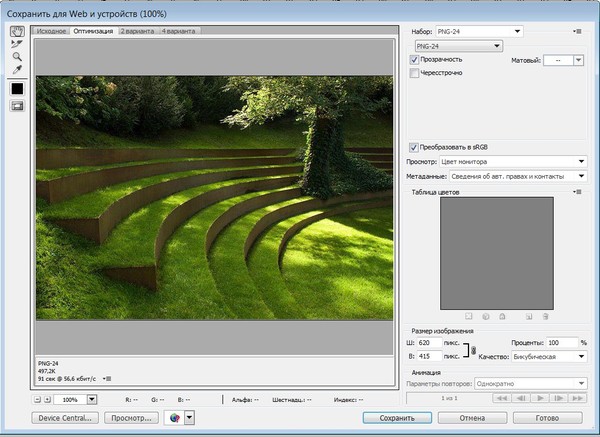The height and width of the screenshot is (437, 600).
Task: Switch to the 4 варианта tab
Action: (x=180, y=32)
